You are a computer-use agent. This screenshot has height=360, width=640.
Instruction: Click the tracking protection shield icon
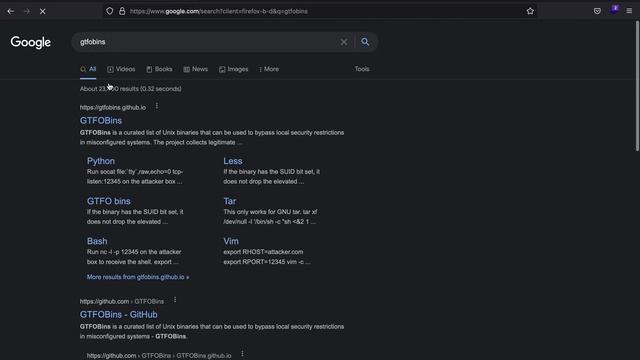coord(109,11)
